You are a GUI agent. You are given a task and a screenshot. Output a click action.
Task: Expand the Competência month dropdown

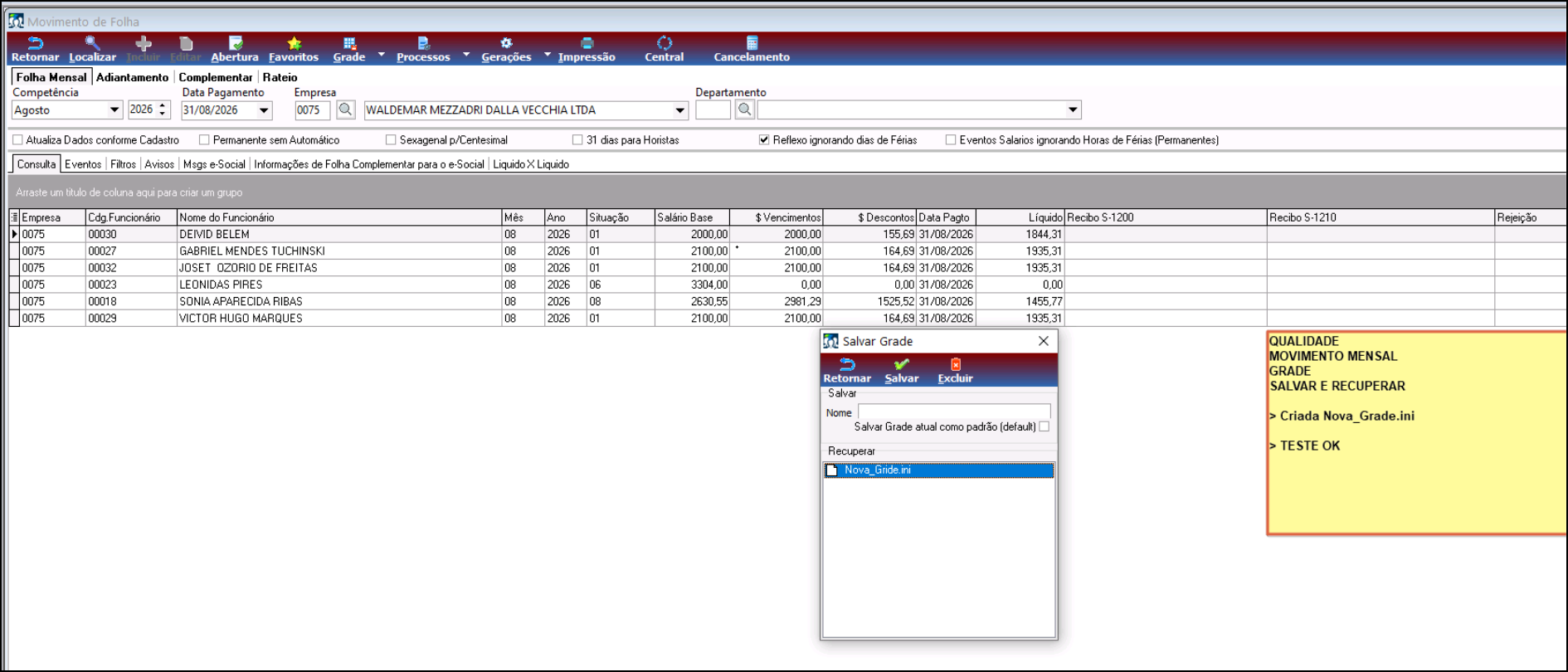click(x=114, y=110)
